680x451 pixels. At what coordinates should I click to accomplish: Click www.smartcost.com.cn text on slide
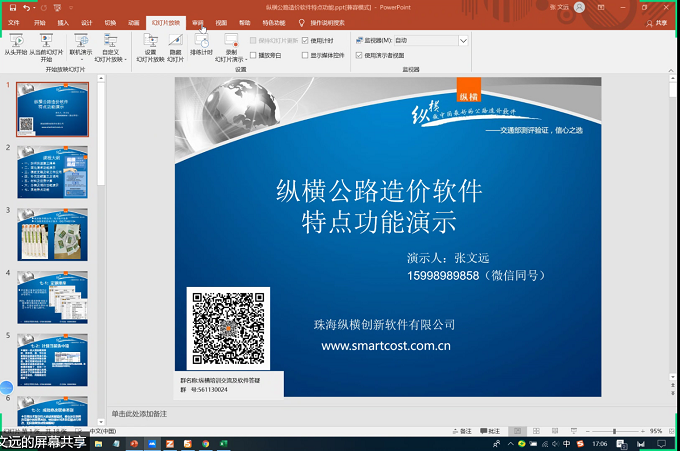tap(386, 346)
